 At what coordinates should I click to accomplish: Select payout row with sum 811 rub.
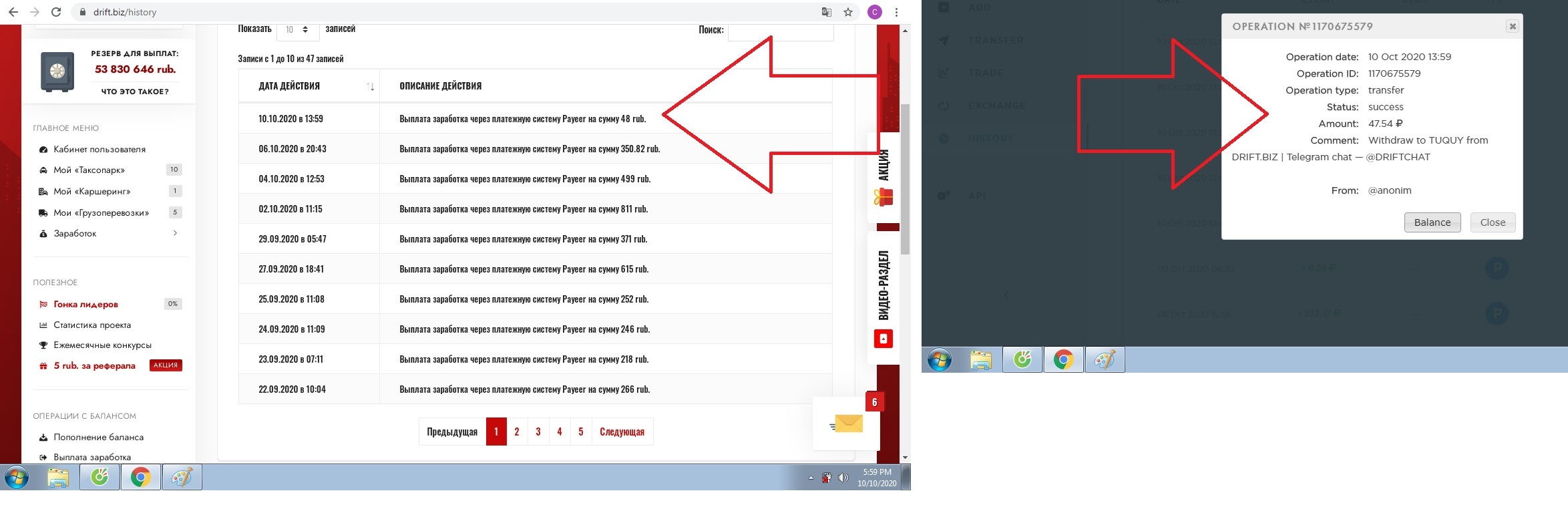[535, 209]
